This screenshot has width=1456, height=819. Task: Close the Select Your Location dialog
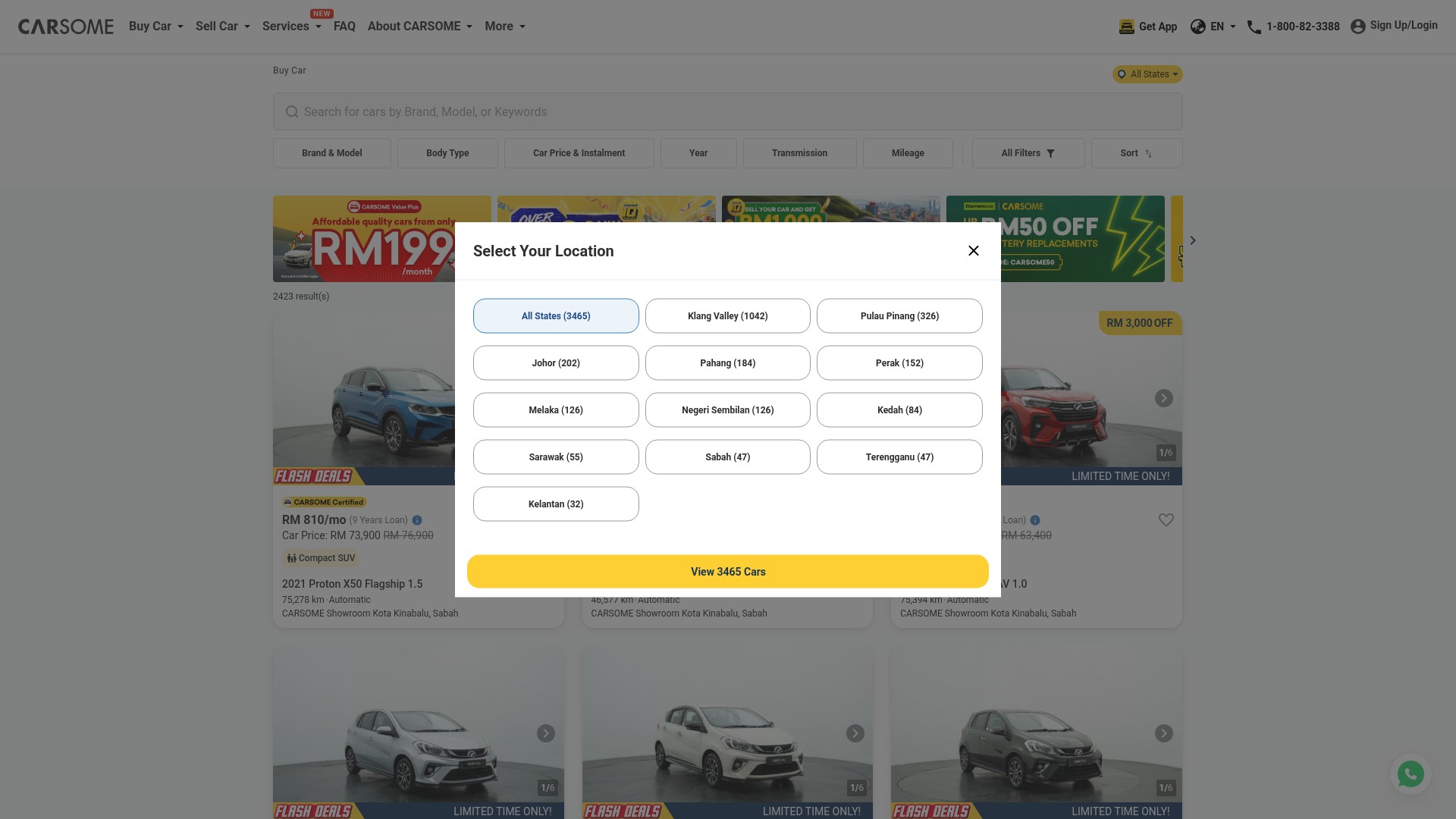coord(974,251)
